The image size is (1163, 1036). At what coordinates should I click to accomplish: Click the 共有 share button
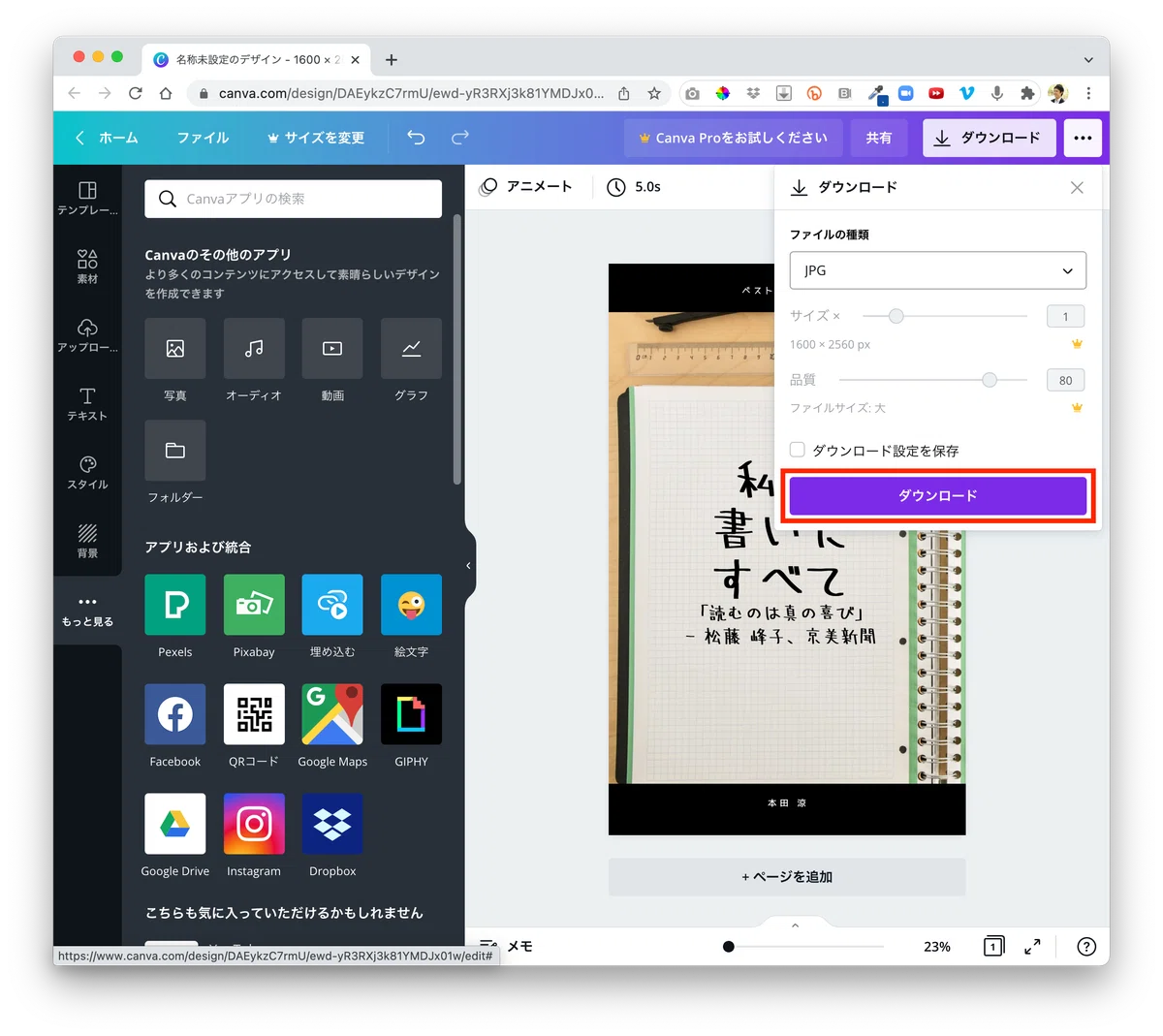879,138
